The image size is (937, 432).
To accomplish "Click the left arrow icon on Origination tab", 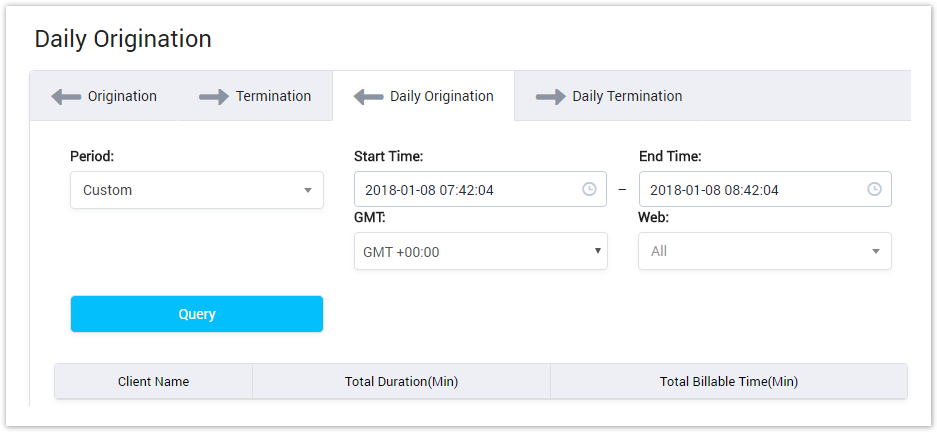I will pos(66,97).
